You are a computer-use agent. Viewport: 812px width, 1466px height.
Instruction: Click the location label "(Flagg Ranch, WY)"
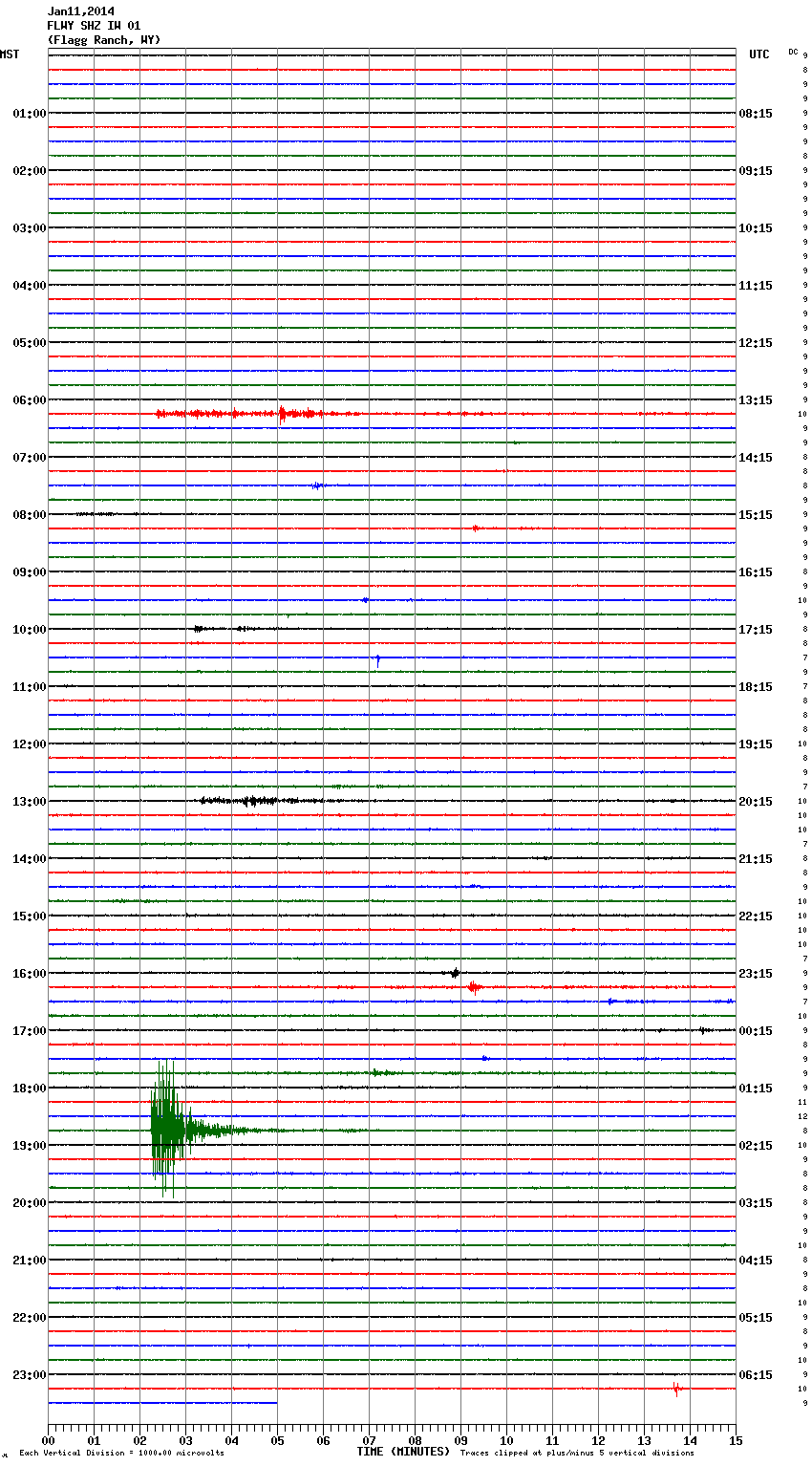pyautogui.click(x=104, y=40)
